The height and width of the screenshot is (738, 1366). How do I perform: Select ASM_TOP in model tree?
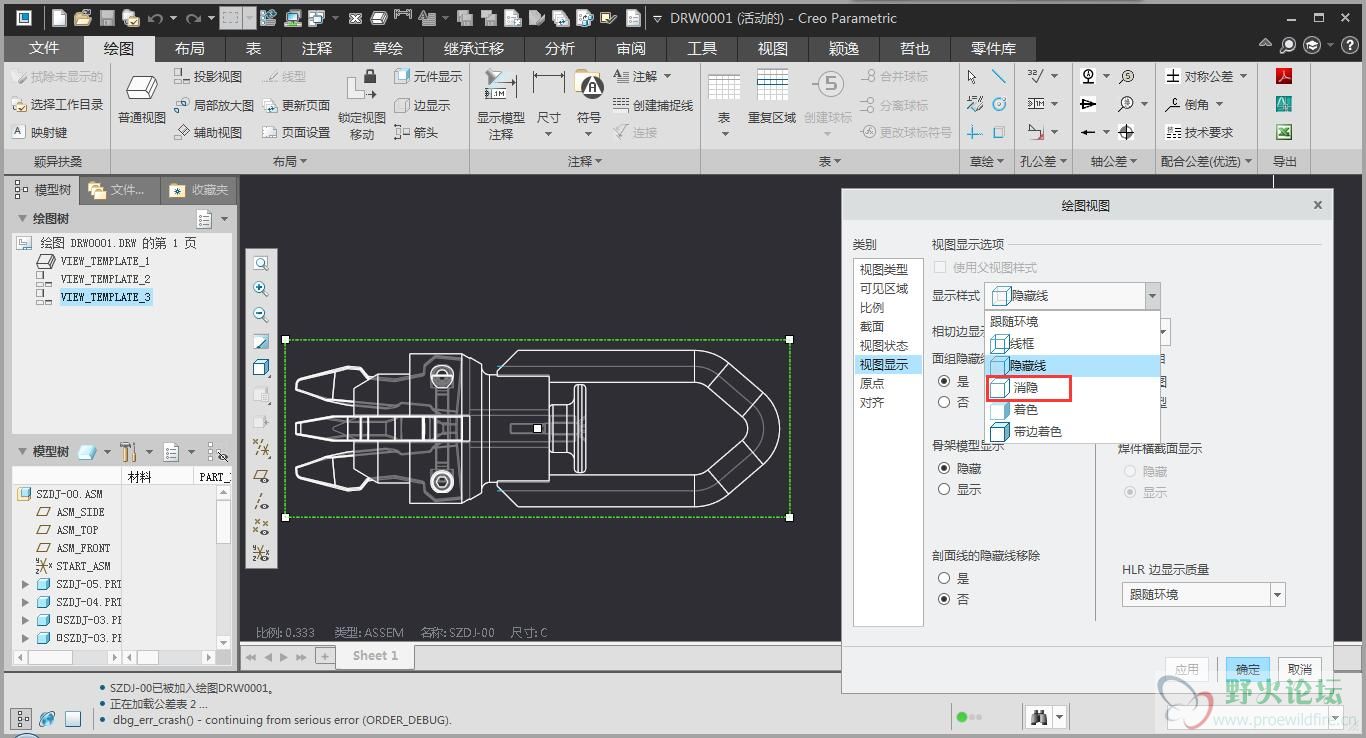click(x=77, y=530)
